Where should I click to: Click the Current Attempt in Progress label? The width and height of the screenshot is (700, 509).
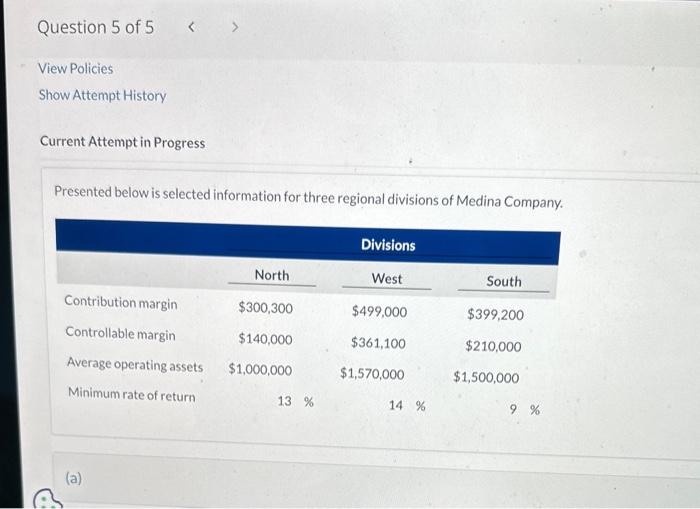(122, 142)
